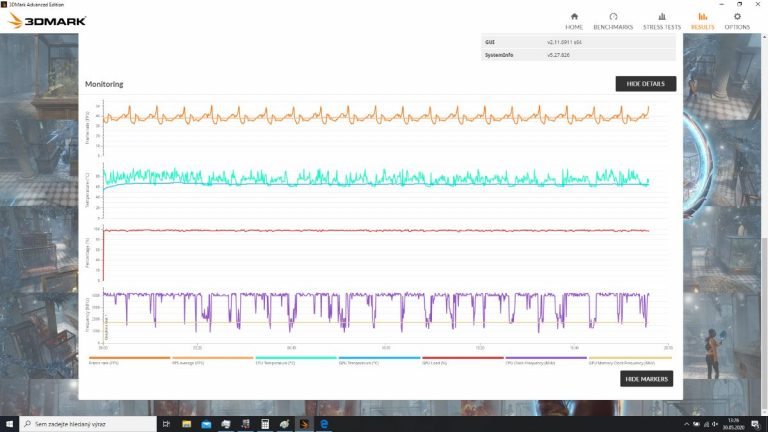The height and width of the screenshot is (432, 768).
Task: Open the Options gear
Action: [736, 20]
